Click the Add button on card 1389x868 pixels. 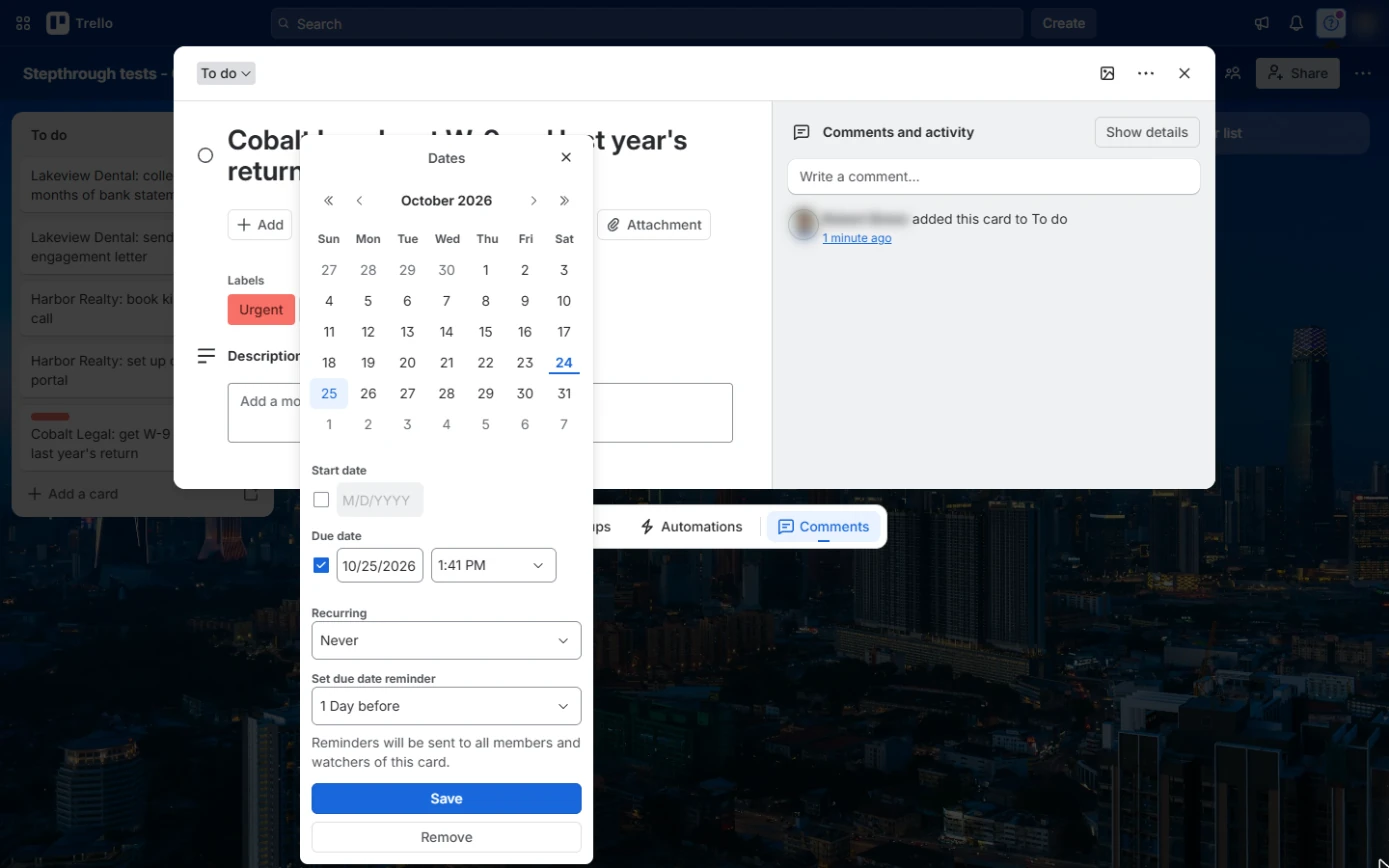click(260, 225)
